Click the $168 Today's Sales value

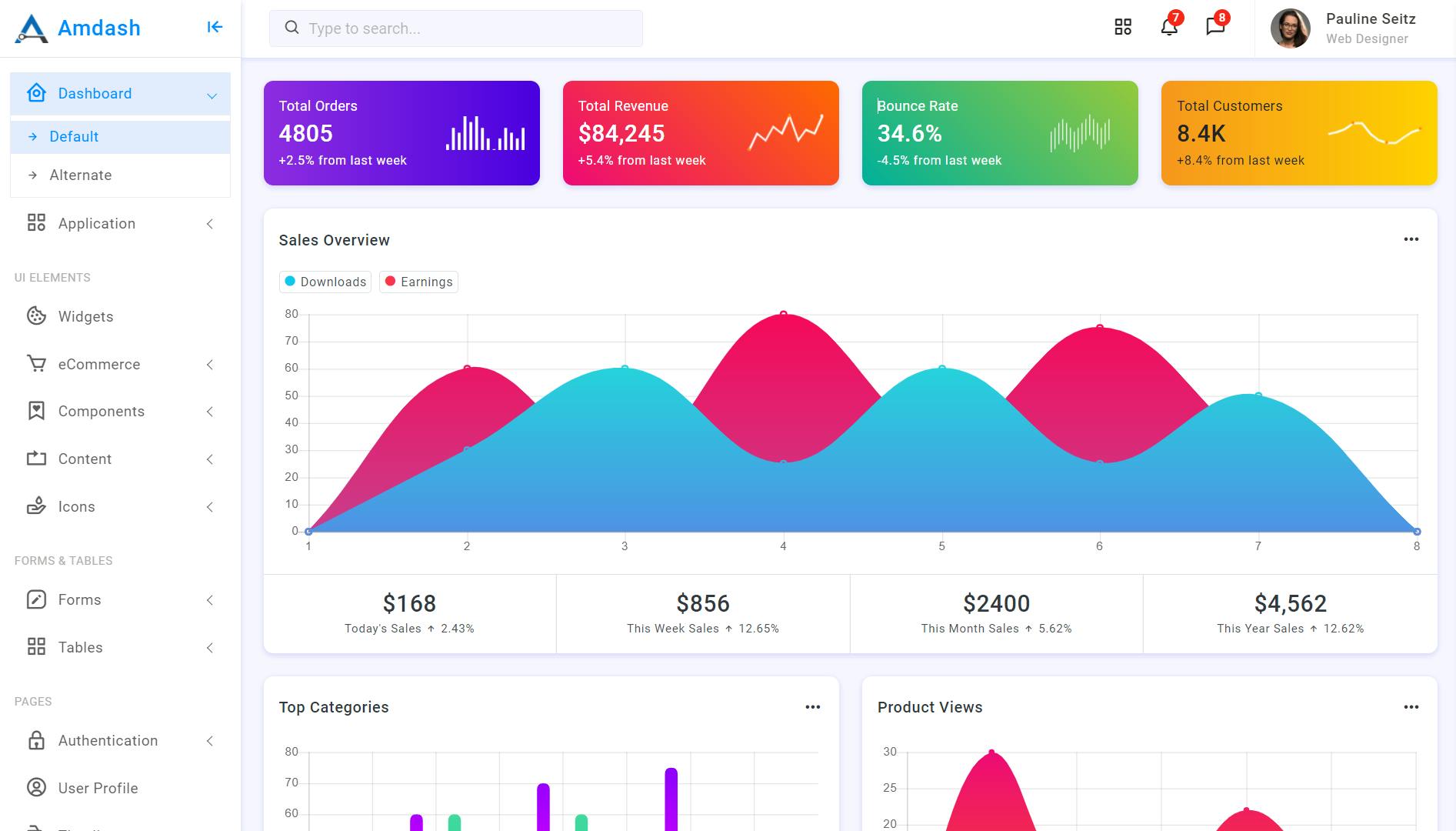[x=409, y=603]
